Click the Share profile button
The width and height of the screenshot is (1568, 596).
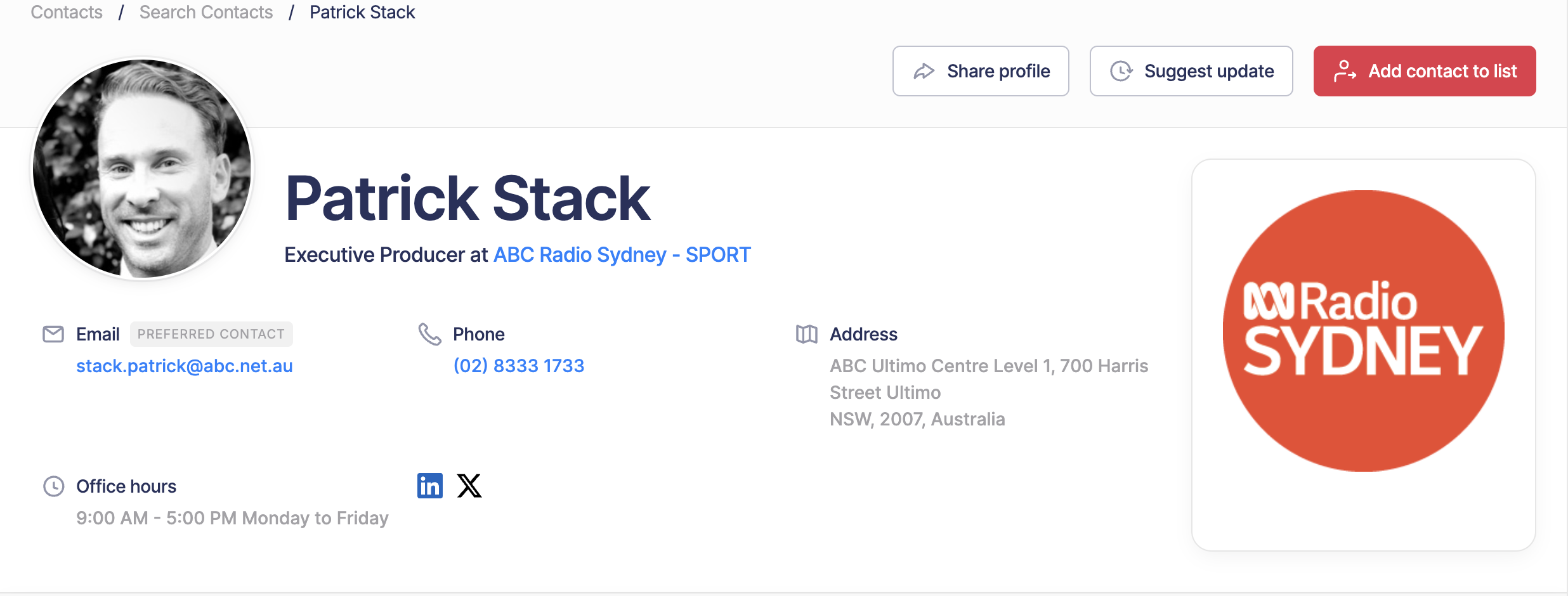point(981,71)
